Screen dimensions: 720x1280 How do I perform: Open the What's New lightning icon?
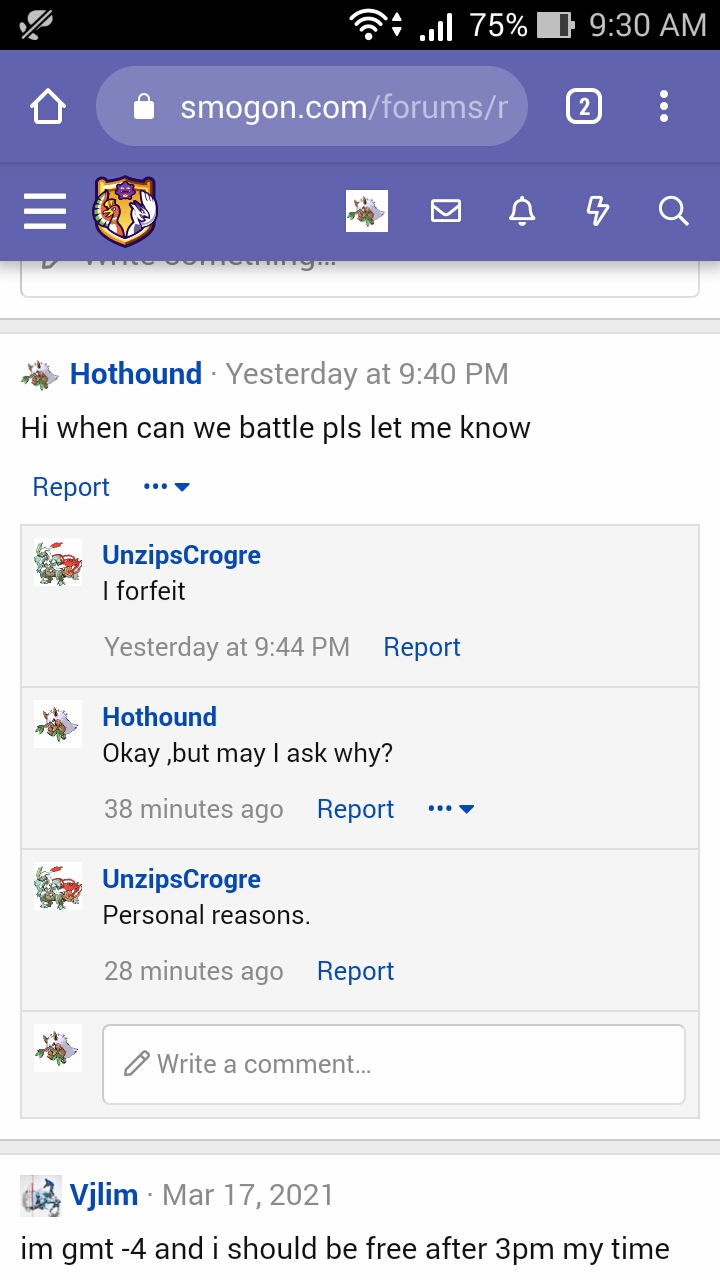[597, 211]
